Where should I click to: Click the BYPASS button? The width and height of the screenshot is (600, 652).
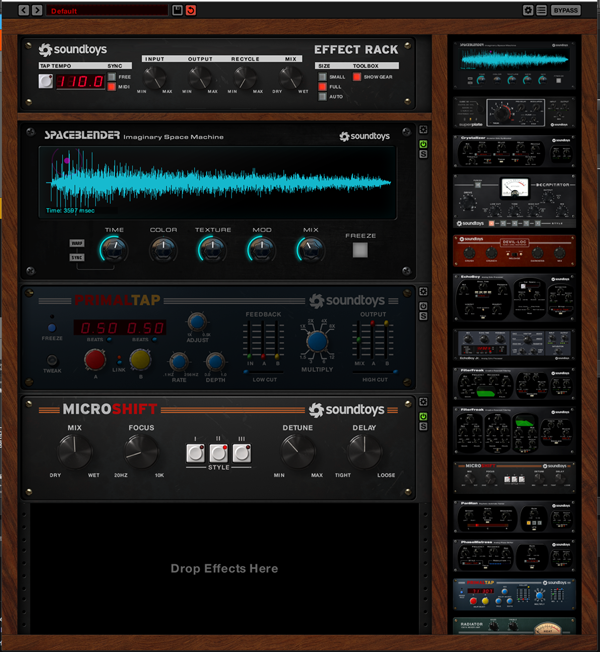pyautogui.click(x=566, y=10)
